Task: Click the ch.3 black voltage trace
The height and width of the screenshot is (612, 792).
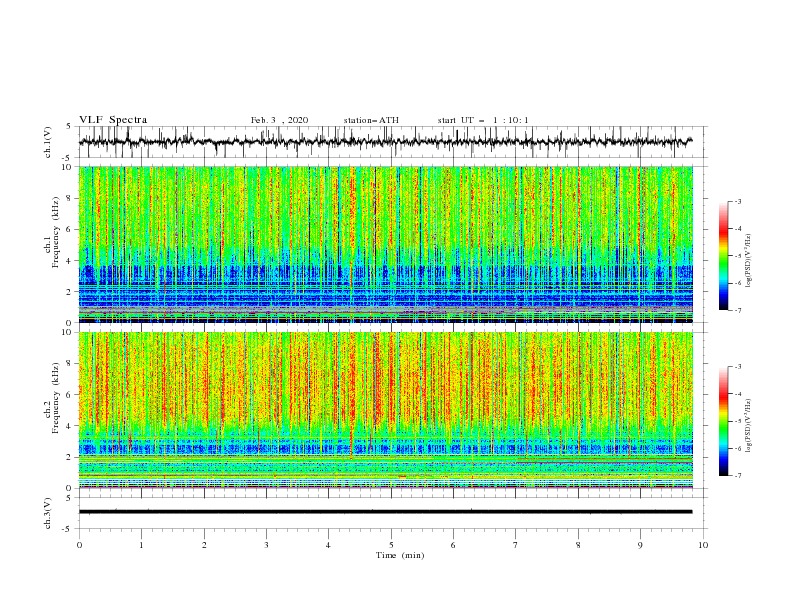Action: coord(385,512)
